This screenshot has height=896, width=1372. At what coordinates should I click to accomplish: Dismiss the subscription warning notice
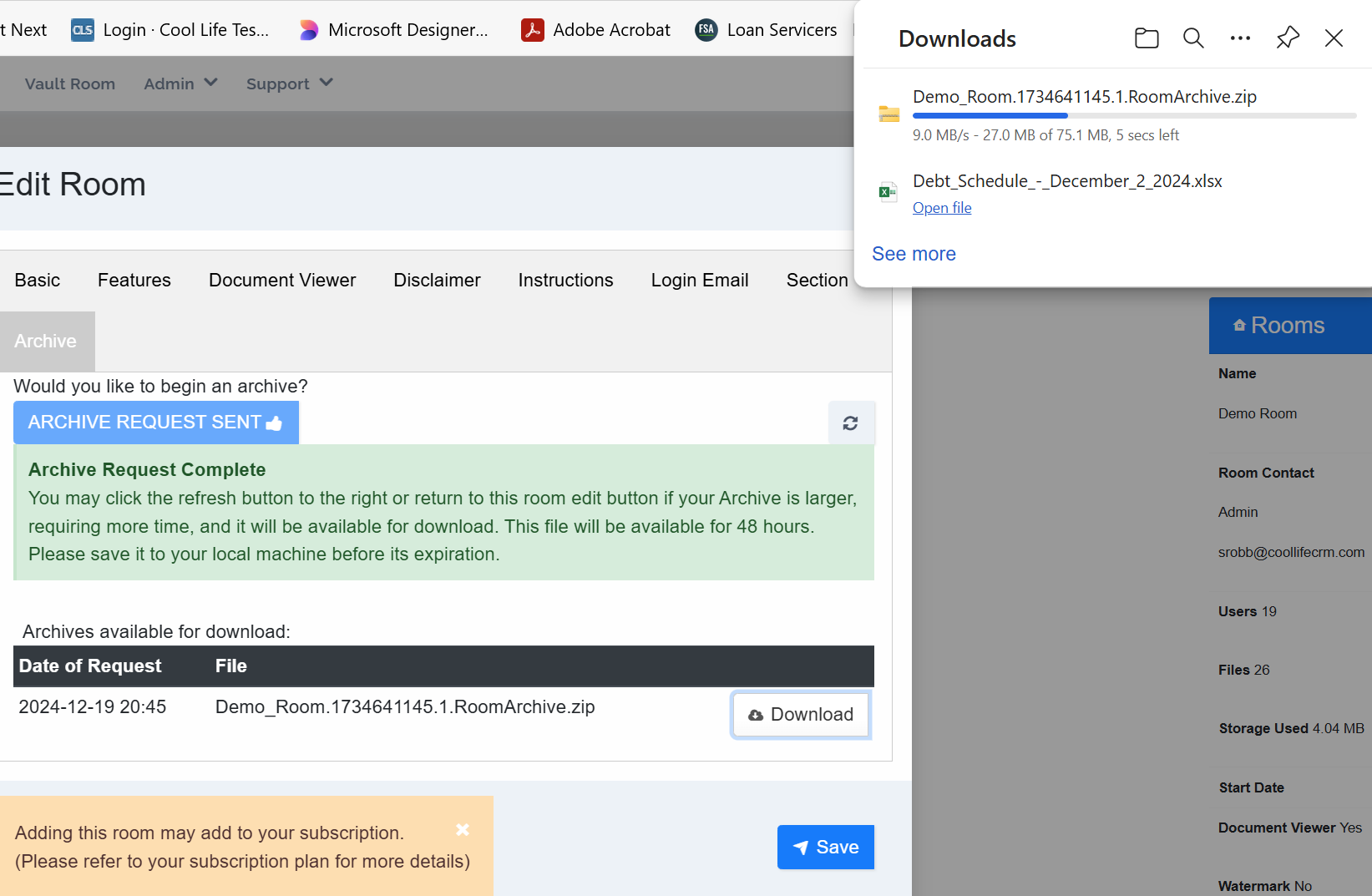[x=463, y=829]
